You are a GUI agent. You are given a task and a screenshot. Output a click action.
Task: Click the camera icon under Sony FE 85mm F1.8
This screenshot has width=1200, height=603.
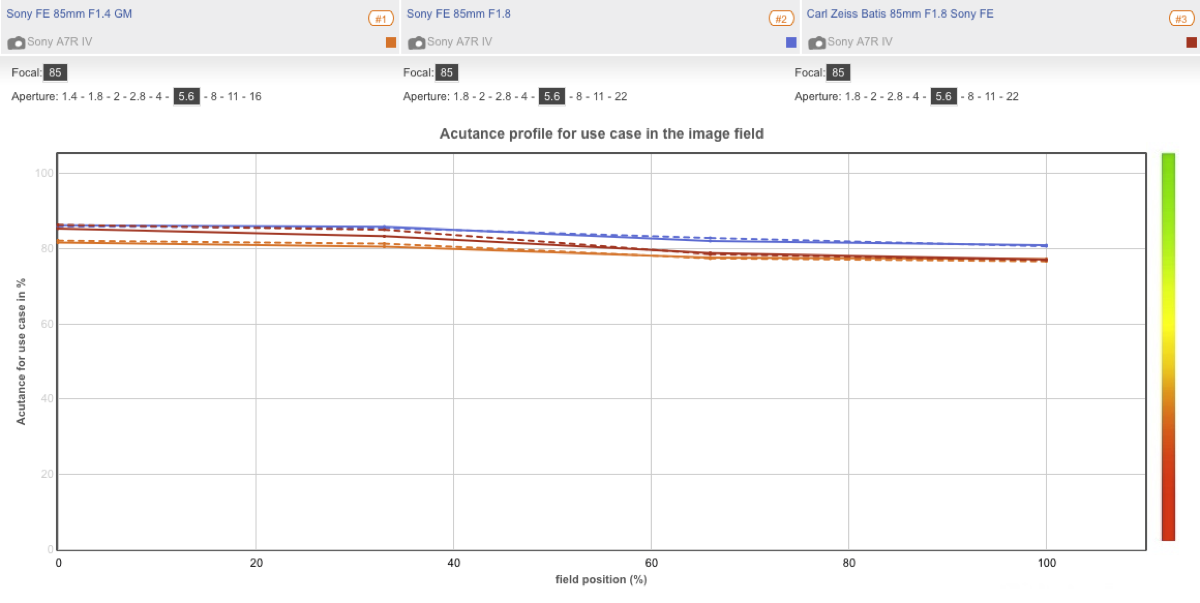pos(417,43)
